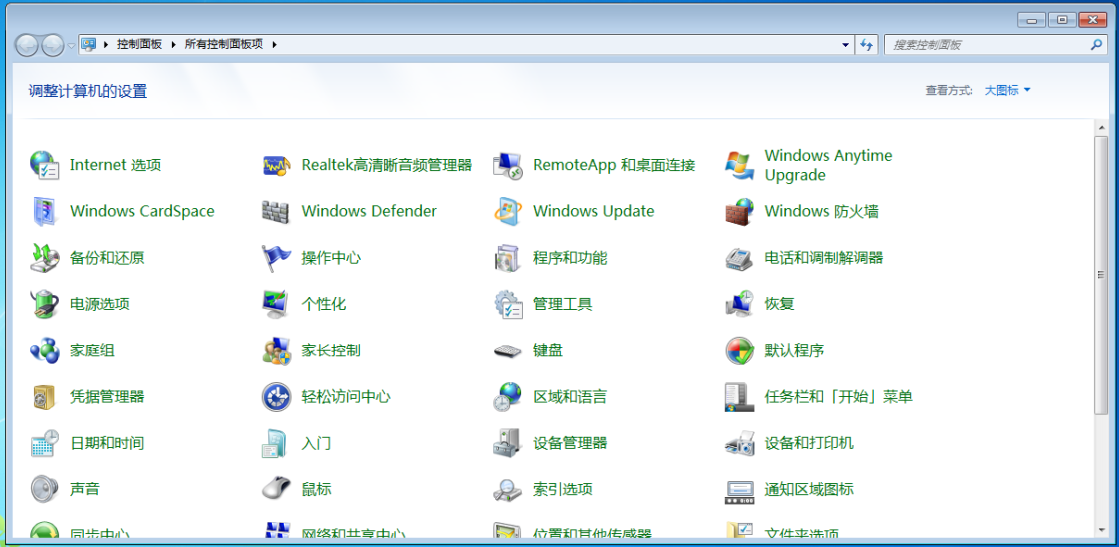The image size is (1119, 547).
Task: Select 控制面板 in the address breadcrumb
Action: tap(139, 45)
